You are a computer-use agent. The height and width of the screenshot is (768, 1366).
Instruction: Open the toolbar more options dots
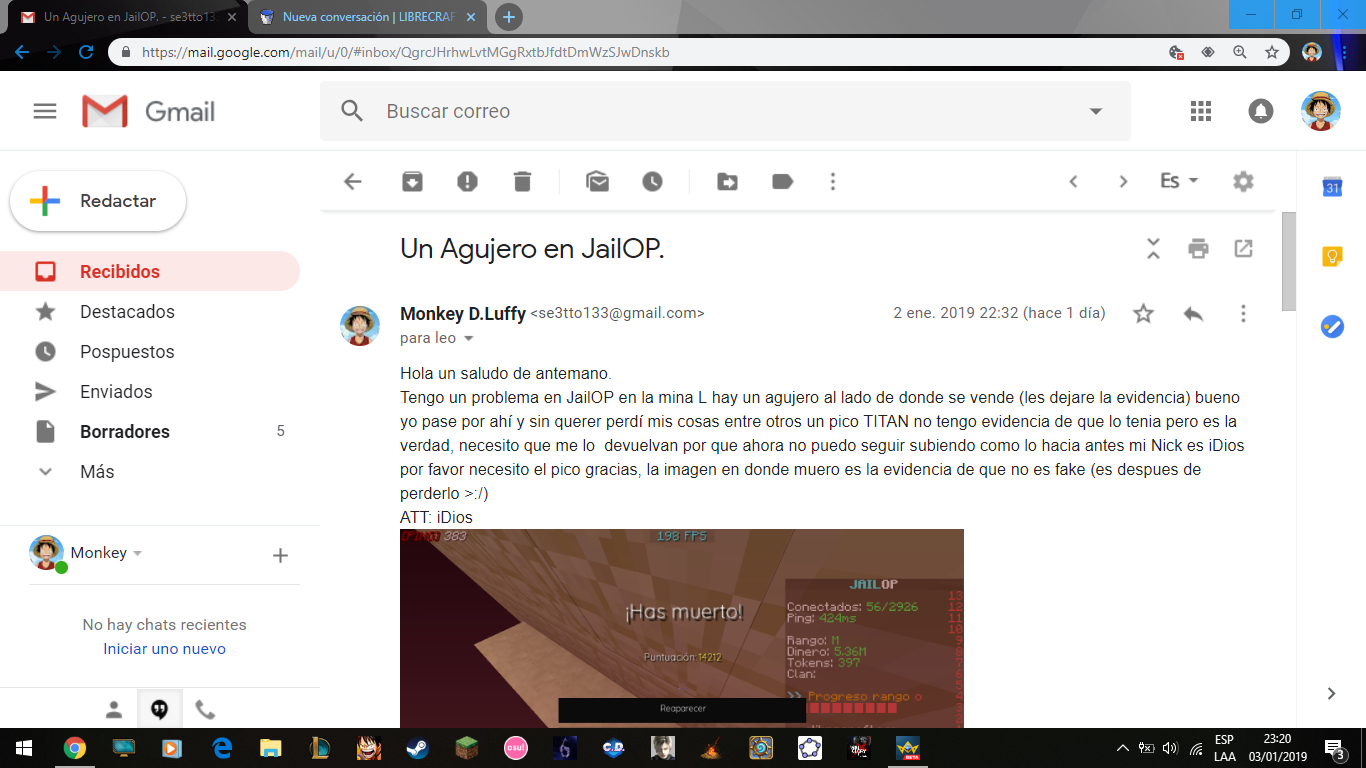pyautogui.click(x=833, y=181)
